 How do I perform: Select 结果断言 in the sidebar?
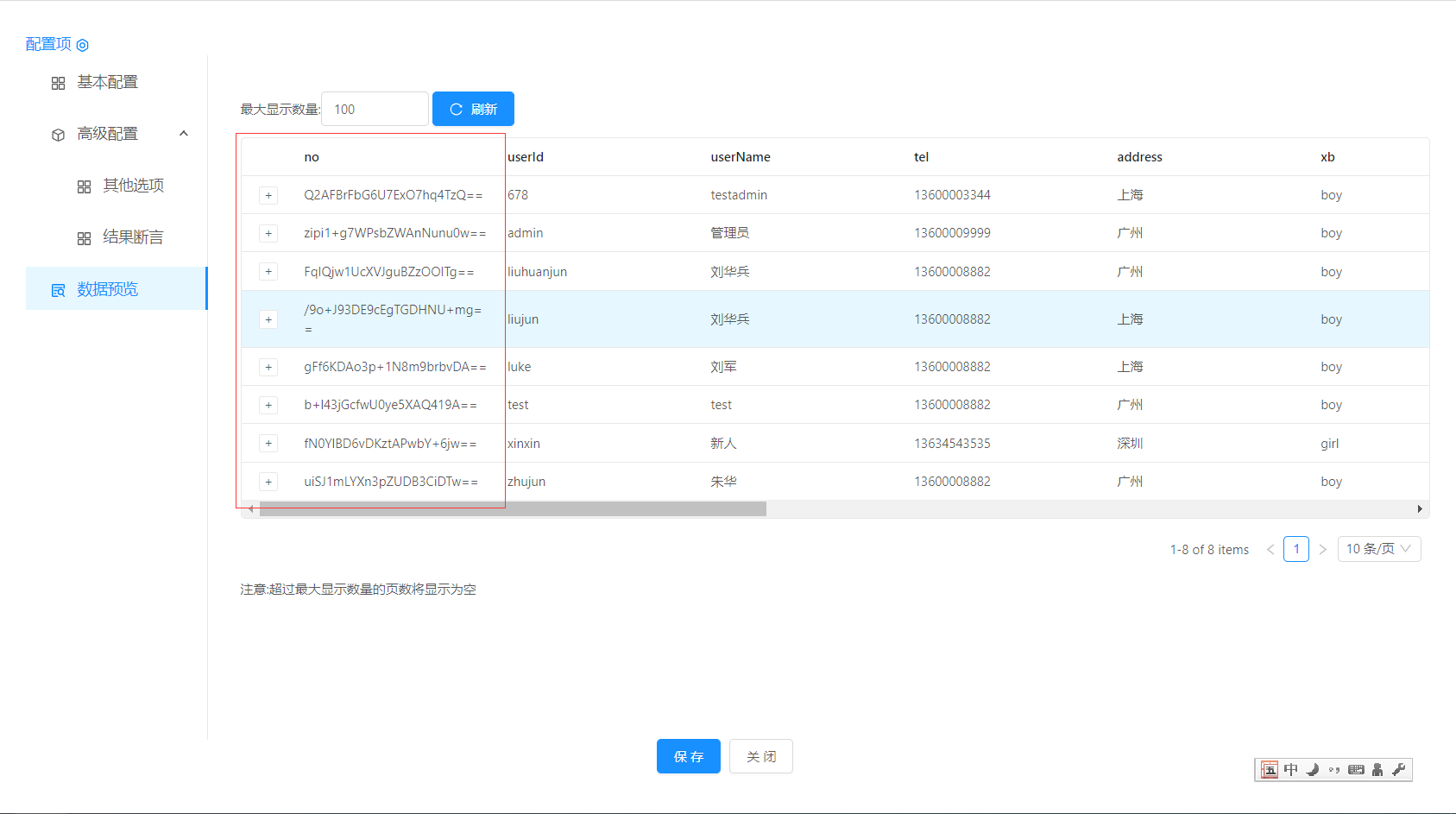click(x=133, y=237)
